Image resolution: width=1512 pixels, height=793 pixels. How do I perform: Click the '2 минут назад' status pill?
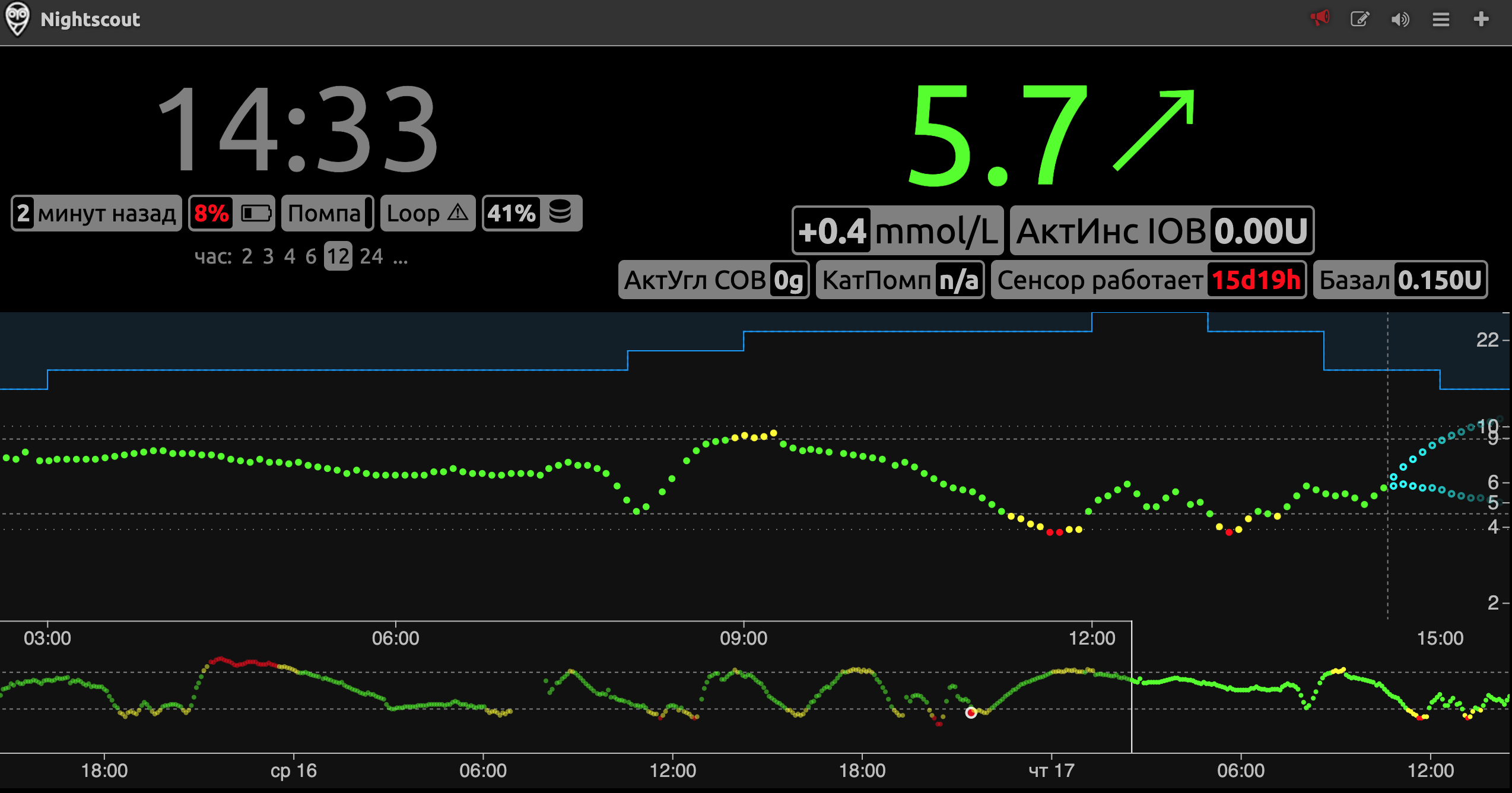tap(97, 213)
